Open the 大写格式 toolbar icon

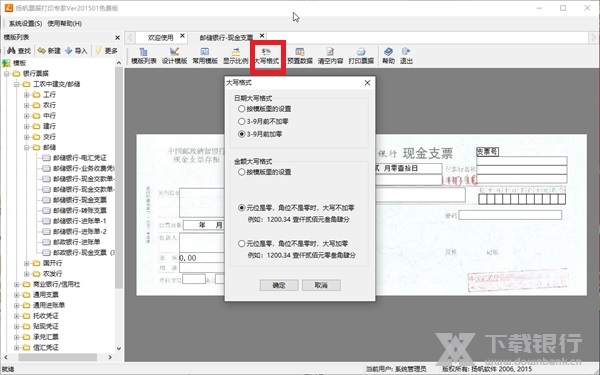(x=267, y=55)
